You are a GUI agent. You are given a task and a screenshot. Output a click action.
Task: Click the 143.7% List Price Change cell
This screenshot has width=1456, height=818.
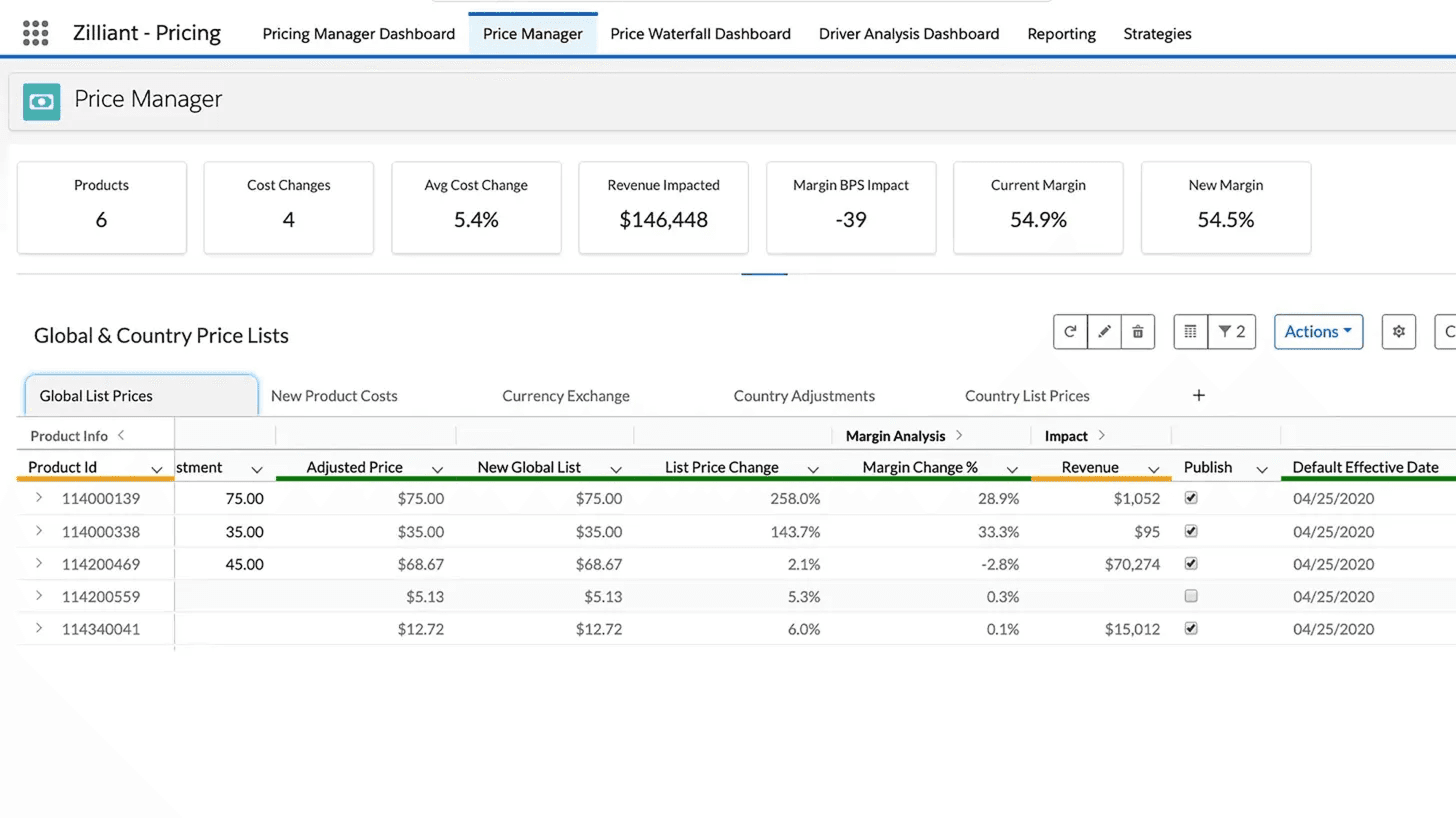point(733,531)
